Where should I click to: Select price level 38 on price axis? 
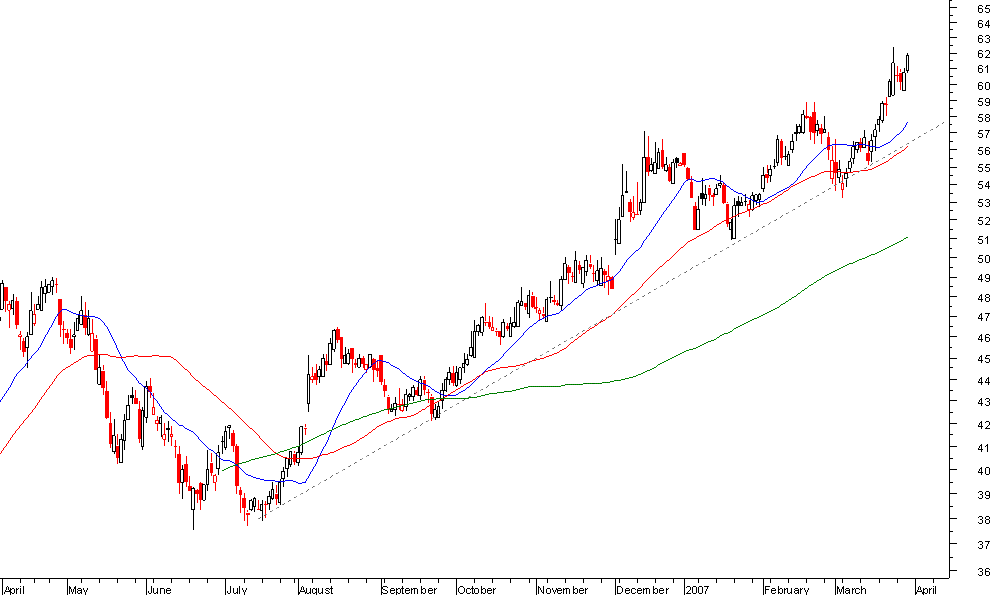(x=984, y=520)
